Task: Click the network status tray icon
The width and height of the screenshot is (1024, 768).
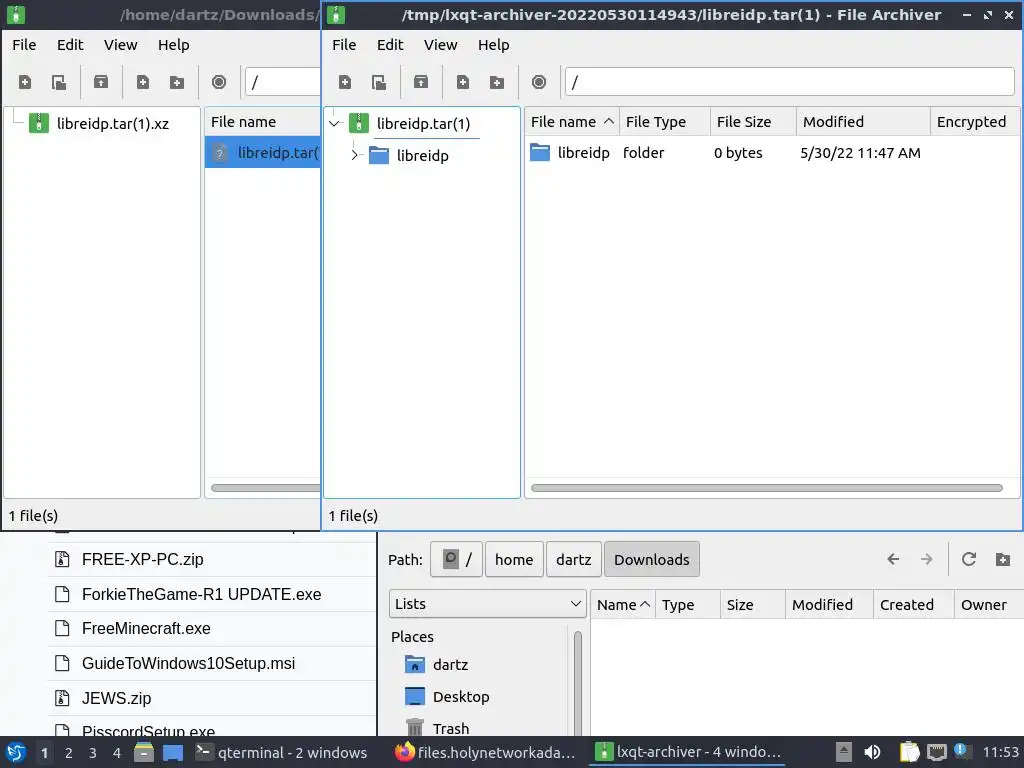Action: point(936,752)
